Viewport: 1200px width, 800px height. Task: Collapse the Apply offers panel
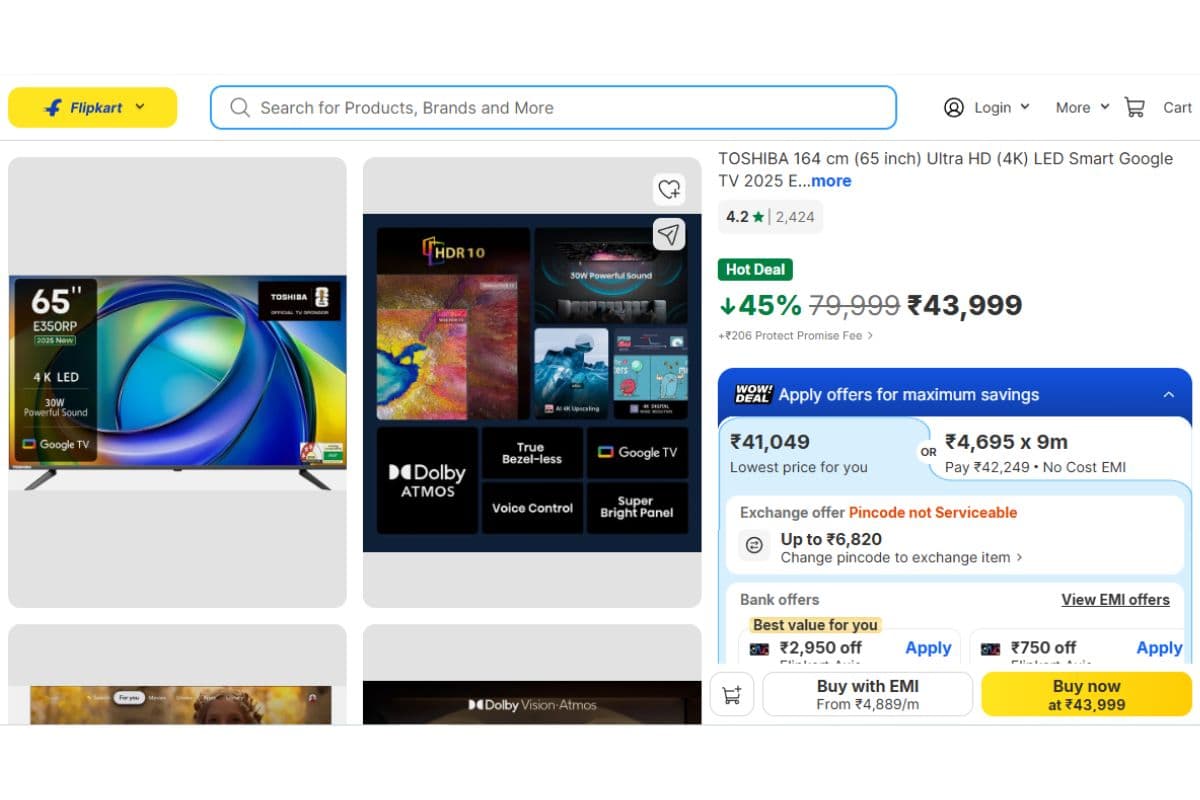click(x=1168, y=395)
